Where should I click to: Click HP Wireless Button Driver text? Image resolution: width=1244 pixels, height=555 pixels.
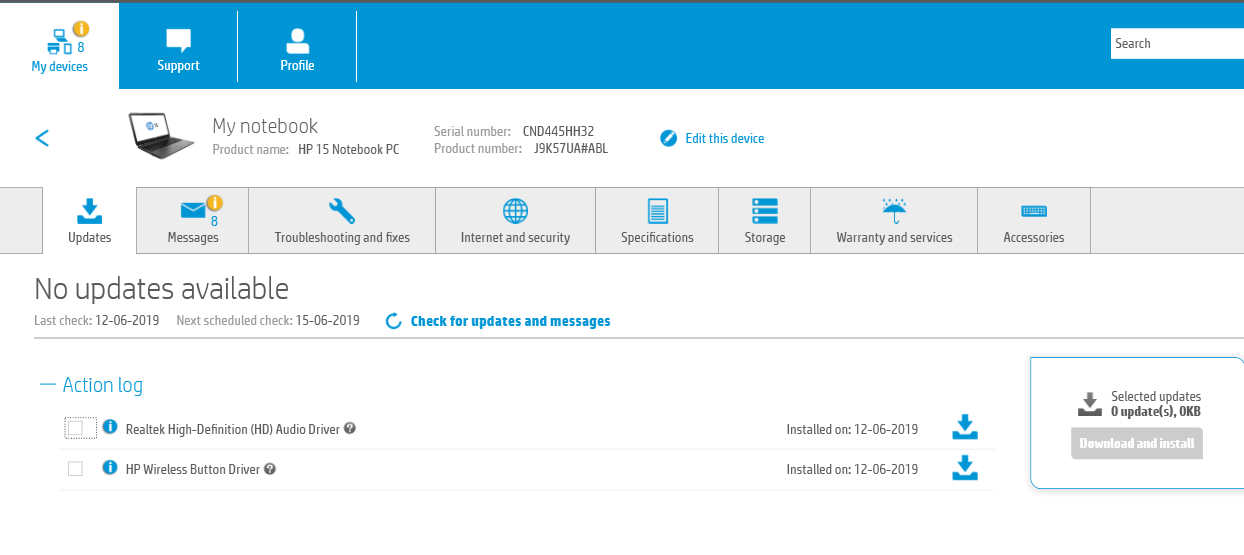[x=193, y=469]
